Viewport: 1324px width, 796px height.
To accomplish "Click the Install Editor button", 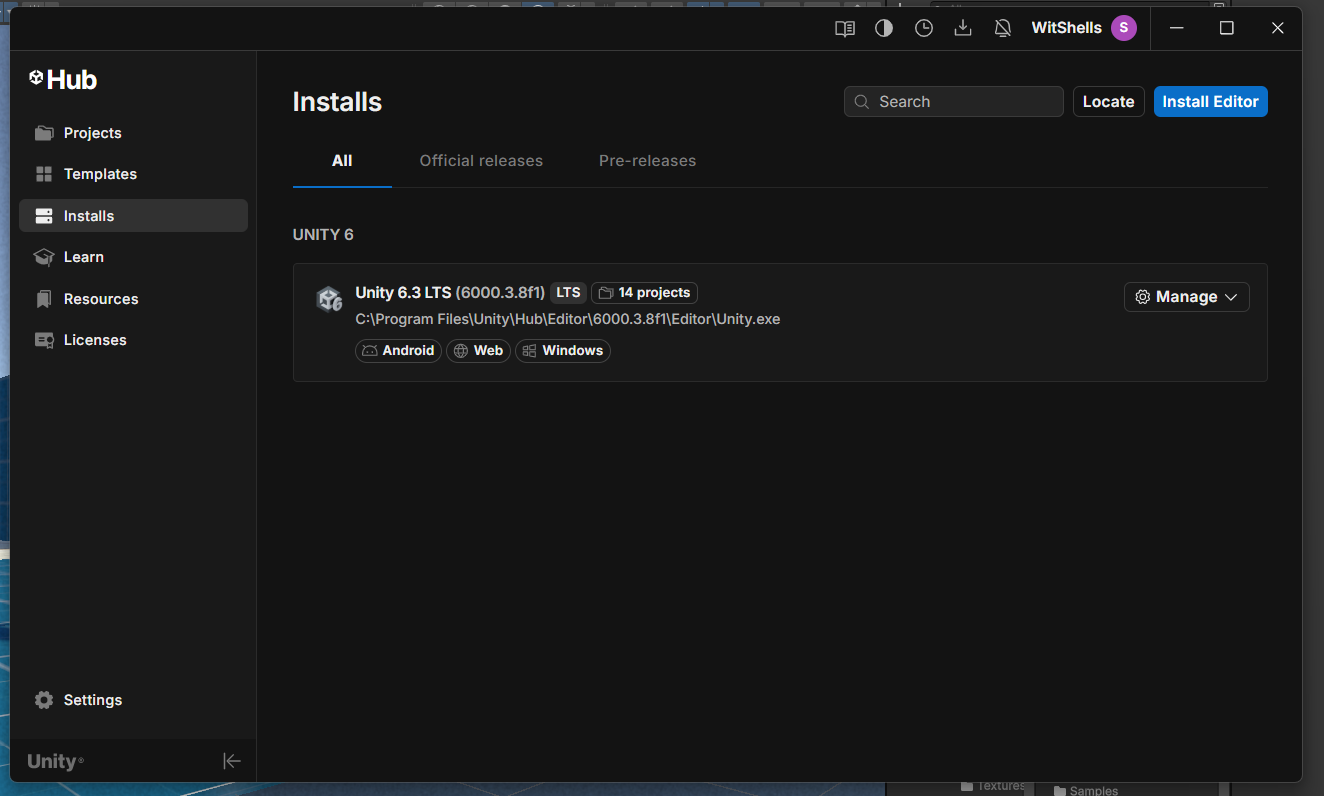I will (x=1210, y=102).
